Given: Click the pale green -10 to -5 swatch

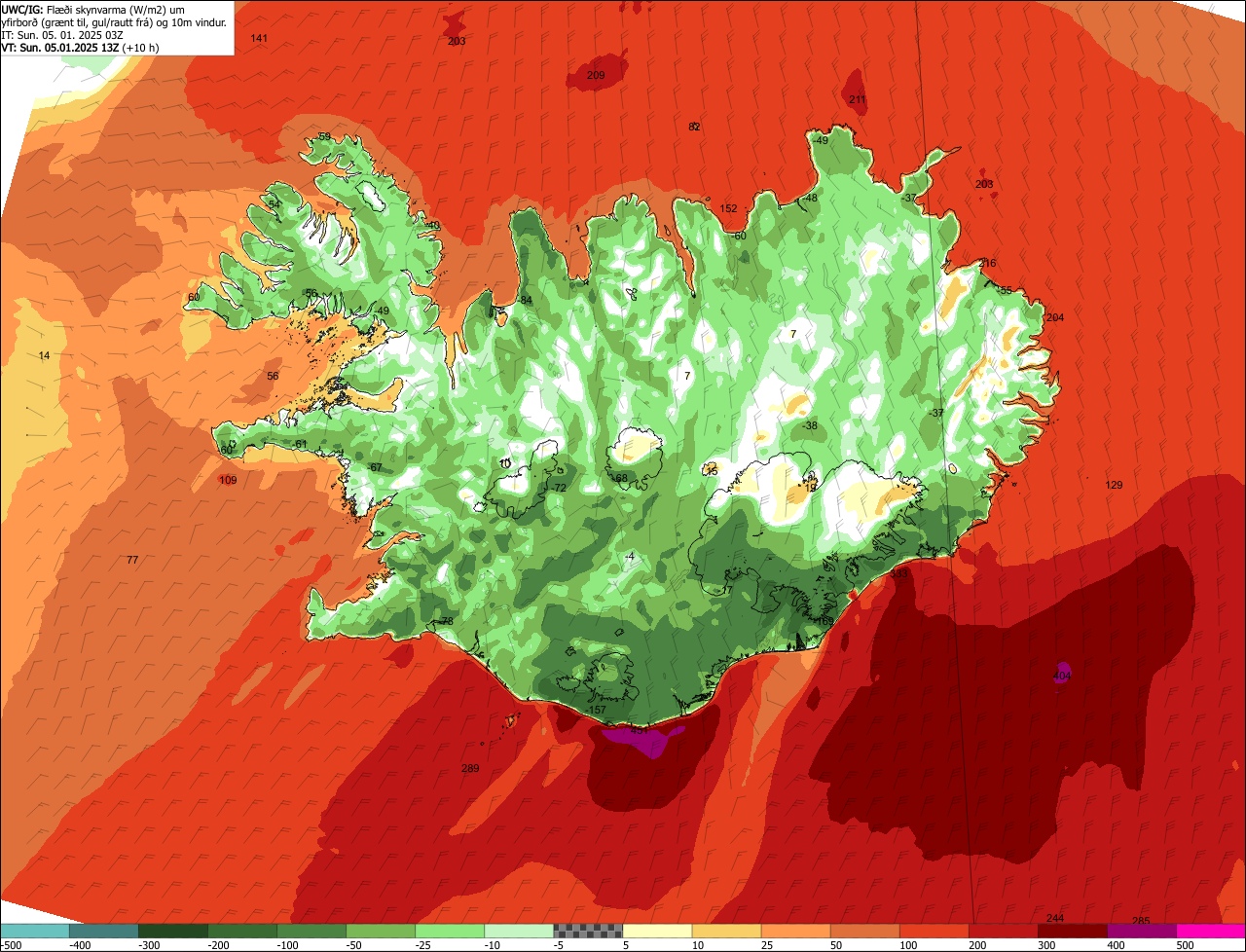Looking at the screenshot, I should pyautogui.click(x=519, y=931).
